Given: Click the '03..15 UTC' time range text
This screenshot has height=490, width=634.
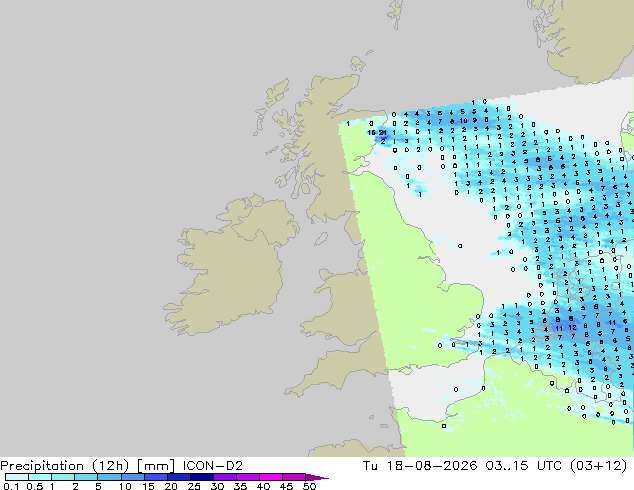Looking at the screenshot, I should tap(524, 466).
